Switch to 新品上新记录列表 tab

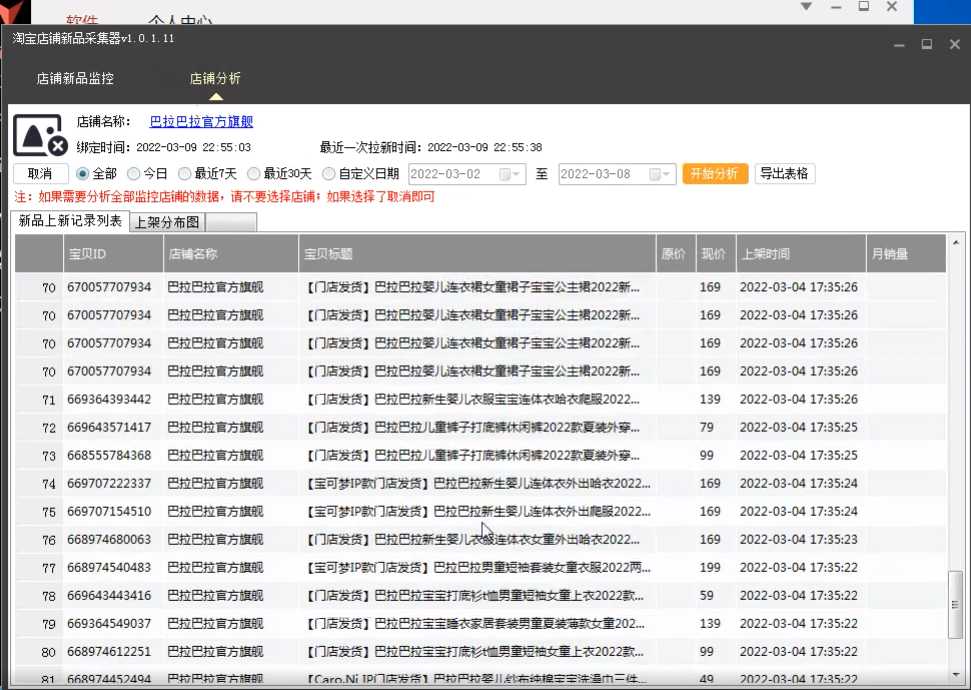(x=70, y=221)
